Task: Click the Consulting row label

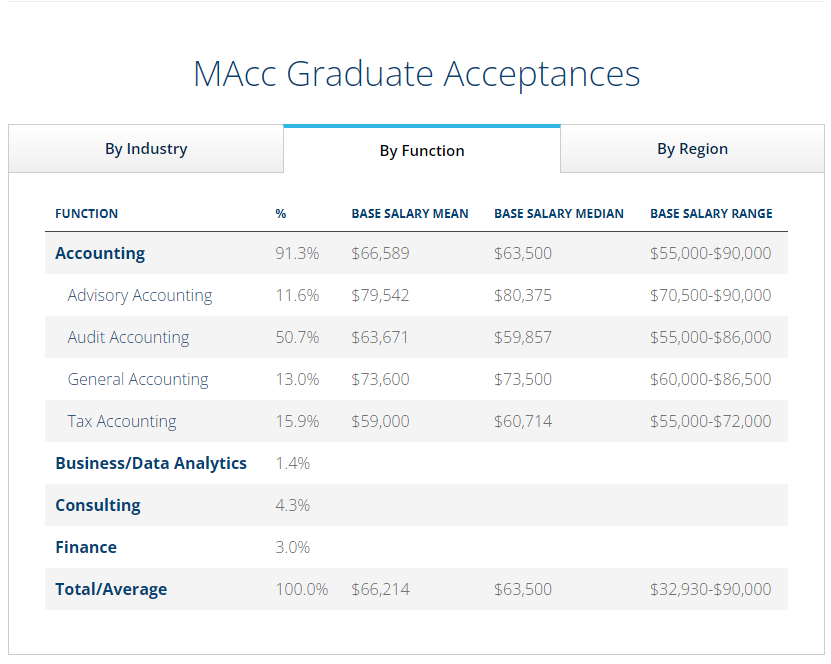Action: 98,505
